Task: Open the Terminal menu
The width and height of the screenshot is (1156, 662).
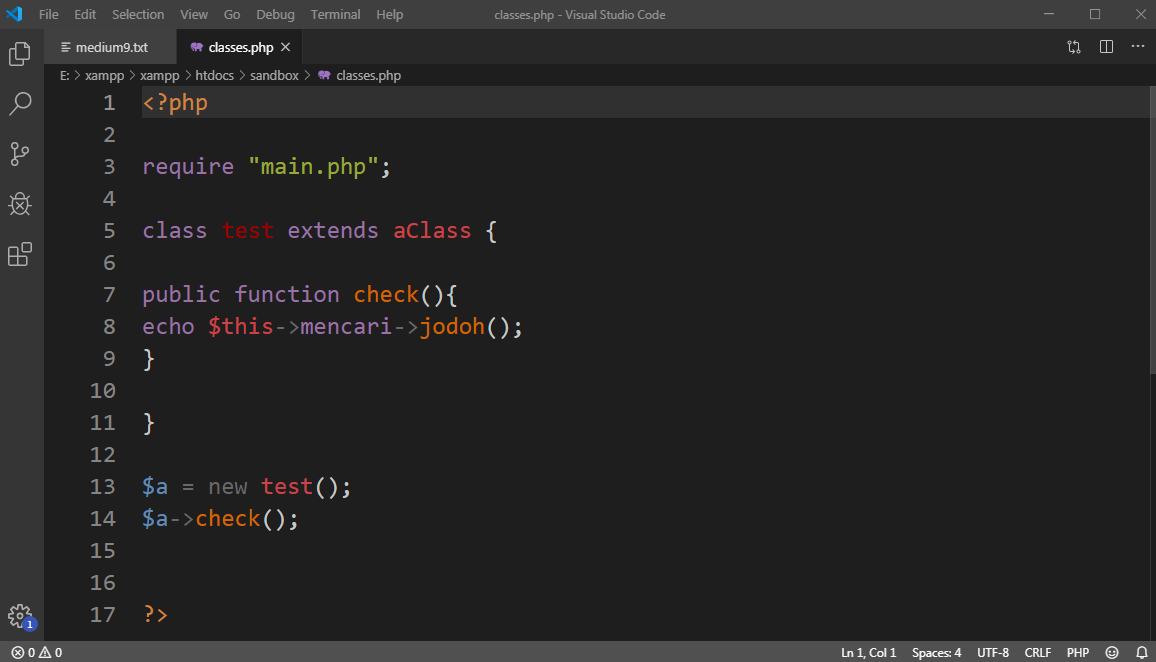Action: click(x=335, y=14)
